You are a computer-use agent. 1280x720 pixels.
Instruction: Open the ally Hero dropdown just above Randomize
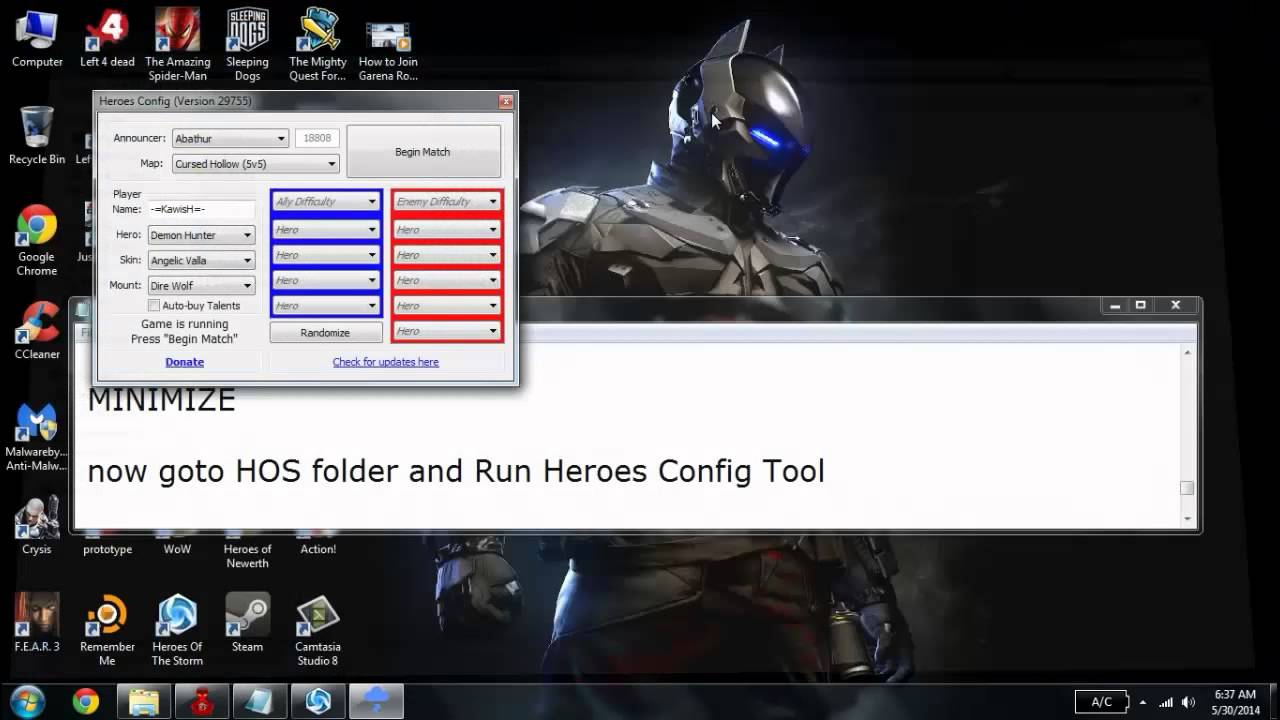tap(326, 306)
